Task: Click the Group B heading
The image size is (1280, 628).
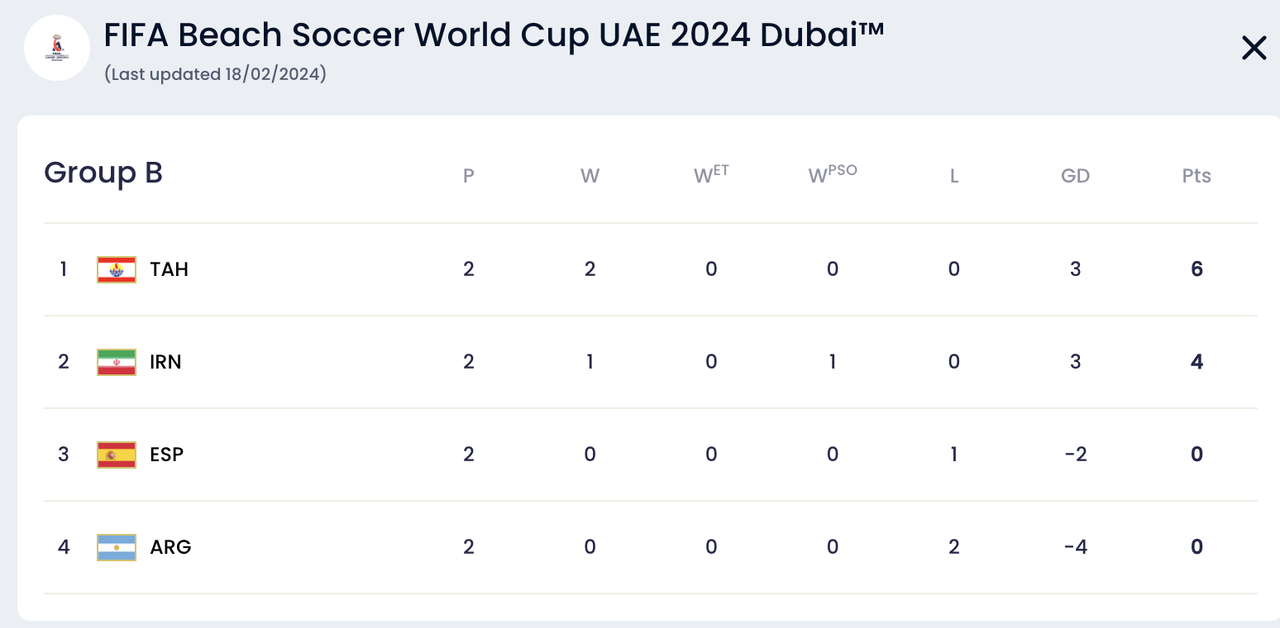Action: coord(103,173)
